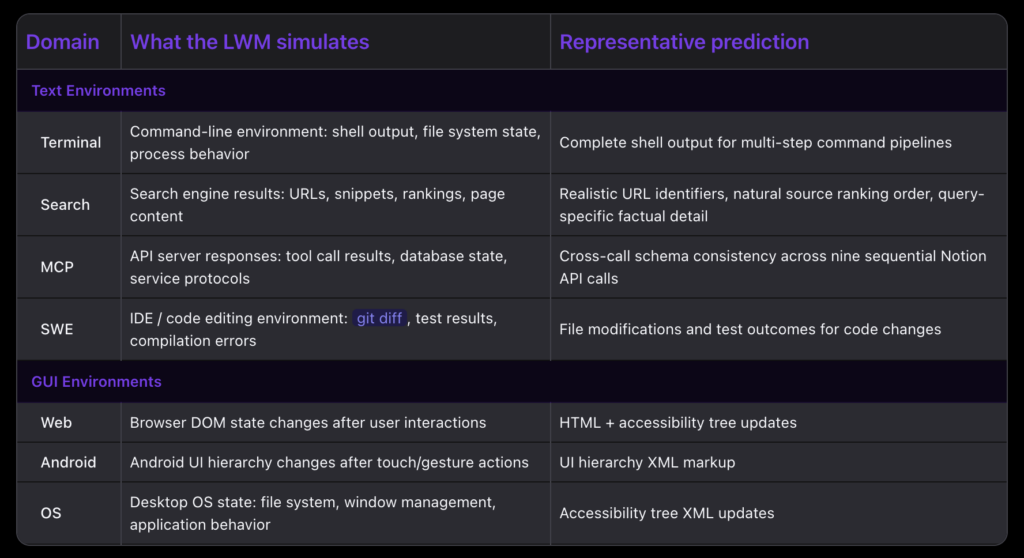Viewport: 1024px width, 558px height.
Task: Click the highlighted 'git diff' code tag
Action: [379, 318]
